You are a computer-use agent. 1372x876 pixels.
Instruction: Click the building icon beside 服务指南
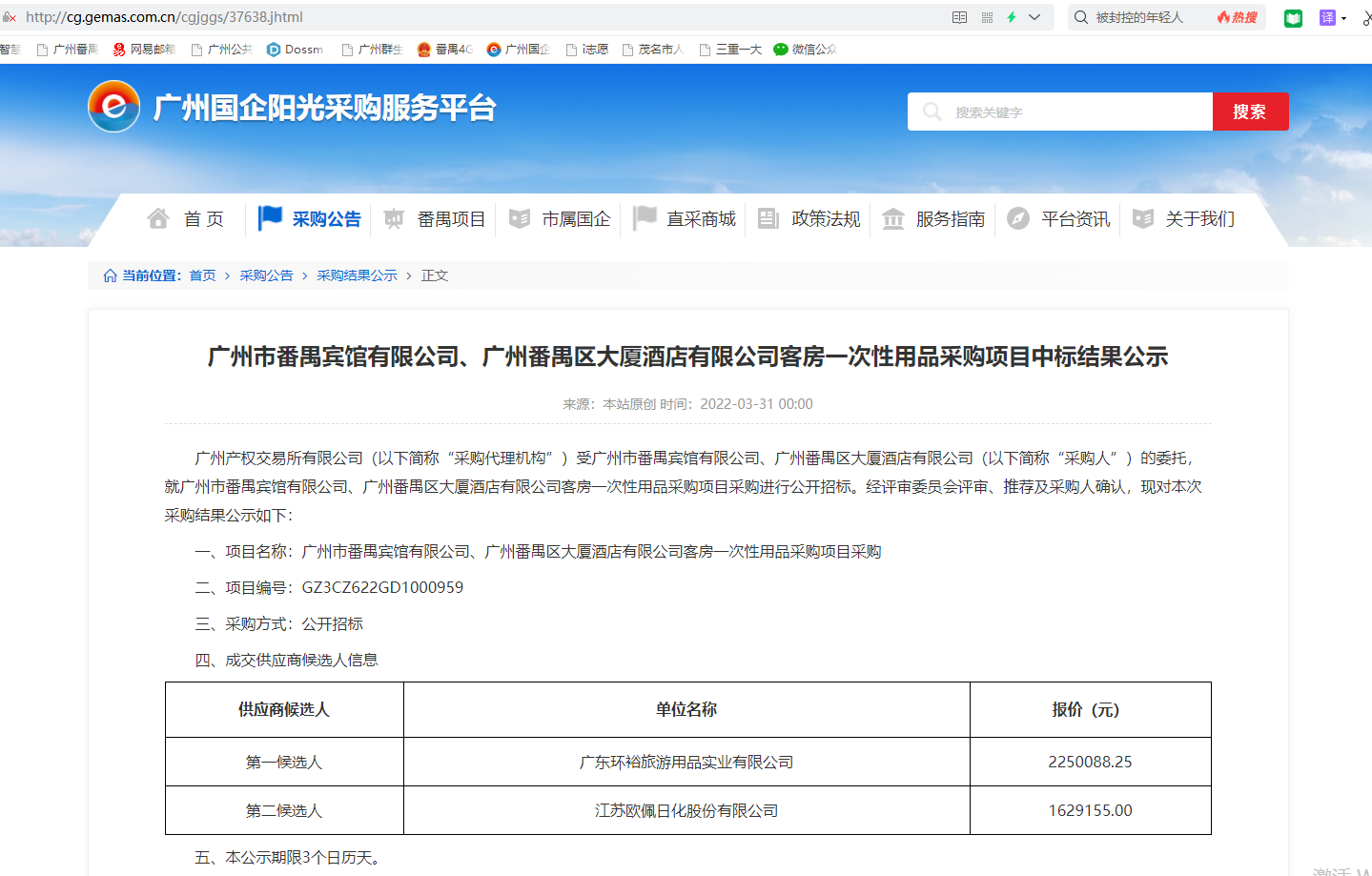tap(893, 219)
